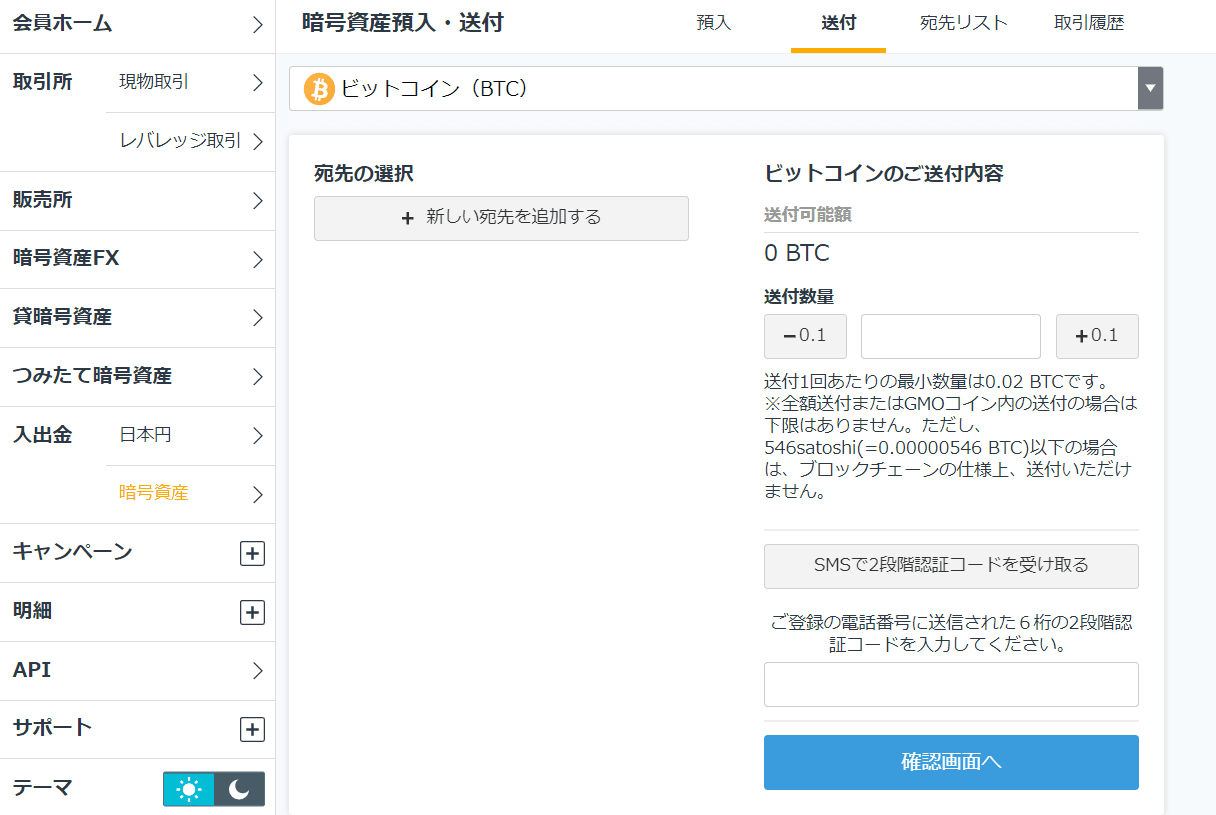Switch to dark theme moon icon

(x=240, y=789)
